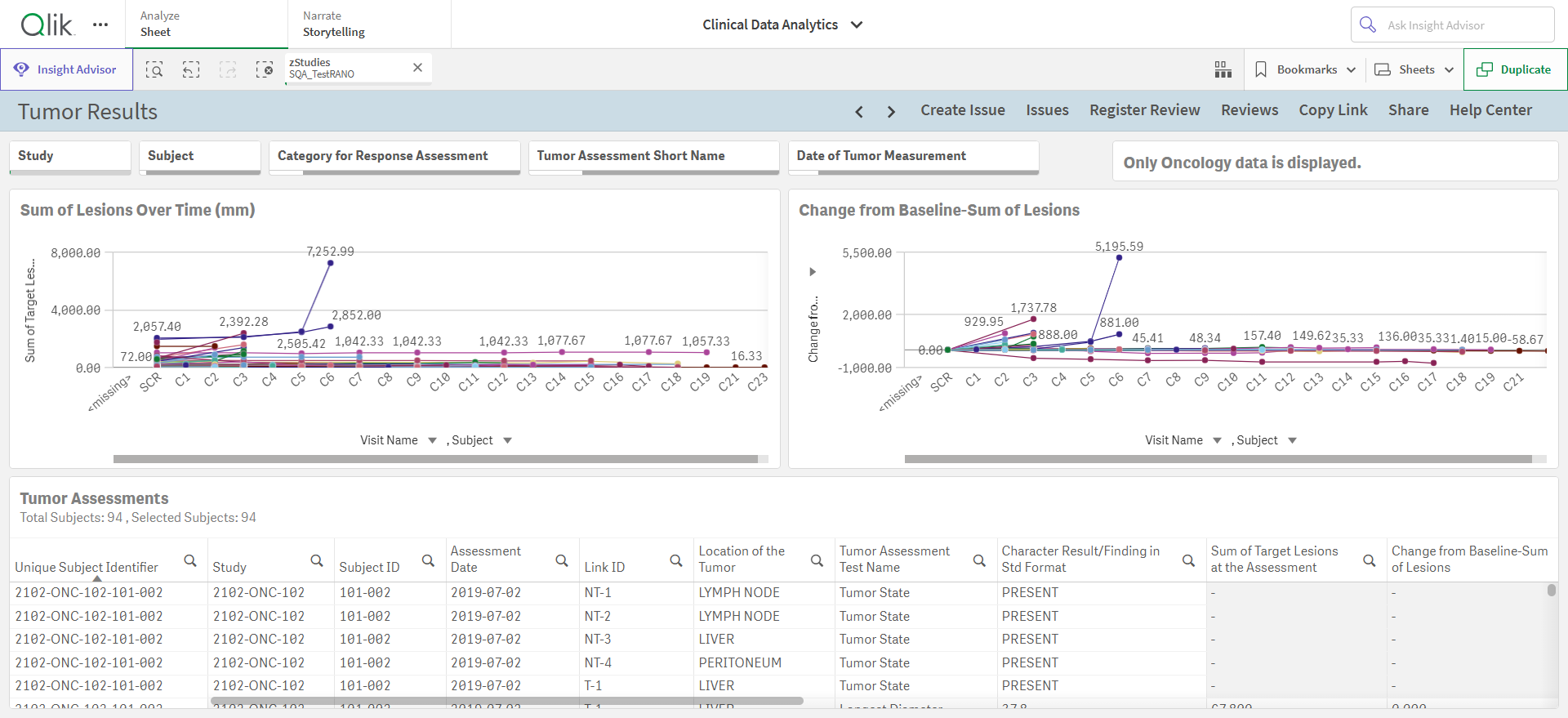Open the three-dots navigation menu
Image resolution: width=1568 pixels, height=718 pixels.
point(100,25)
